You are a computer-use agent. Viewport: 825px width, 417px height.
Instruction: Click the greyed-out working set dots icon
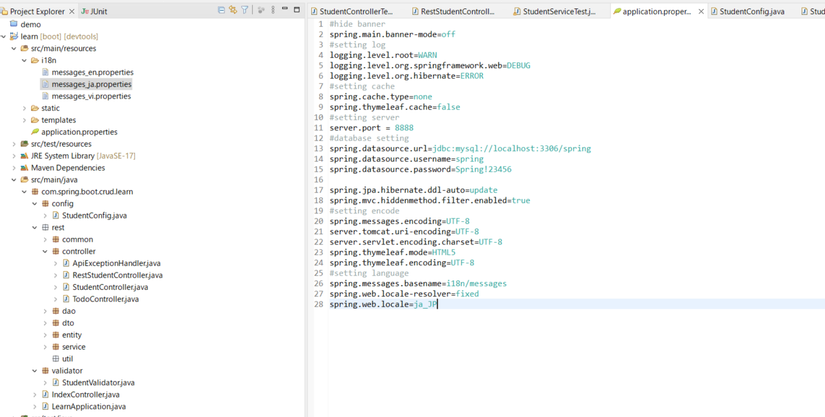[x=261, y=10]
